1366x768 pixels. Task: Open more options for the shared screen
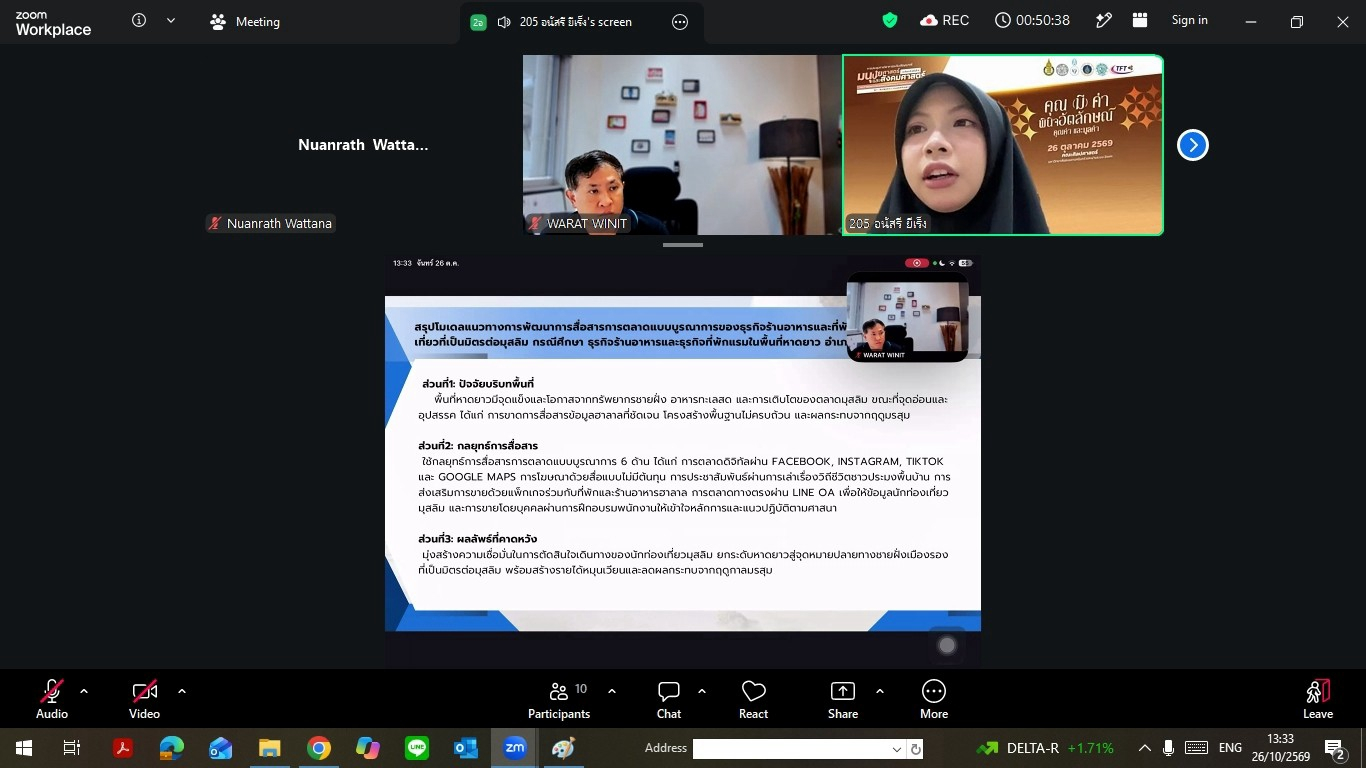(x=680, y=22)
